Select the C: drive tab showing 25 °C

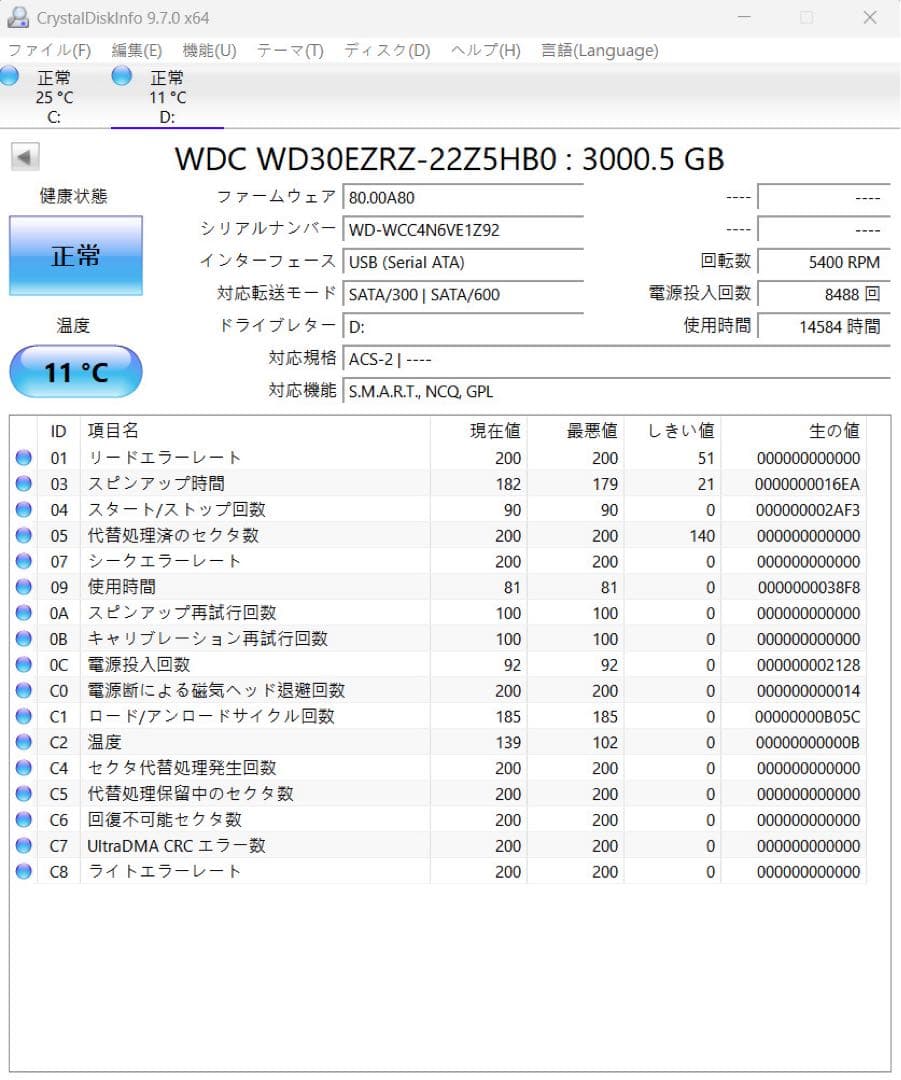pyautogui.click(x=54, y=96)
